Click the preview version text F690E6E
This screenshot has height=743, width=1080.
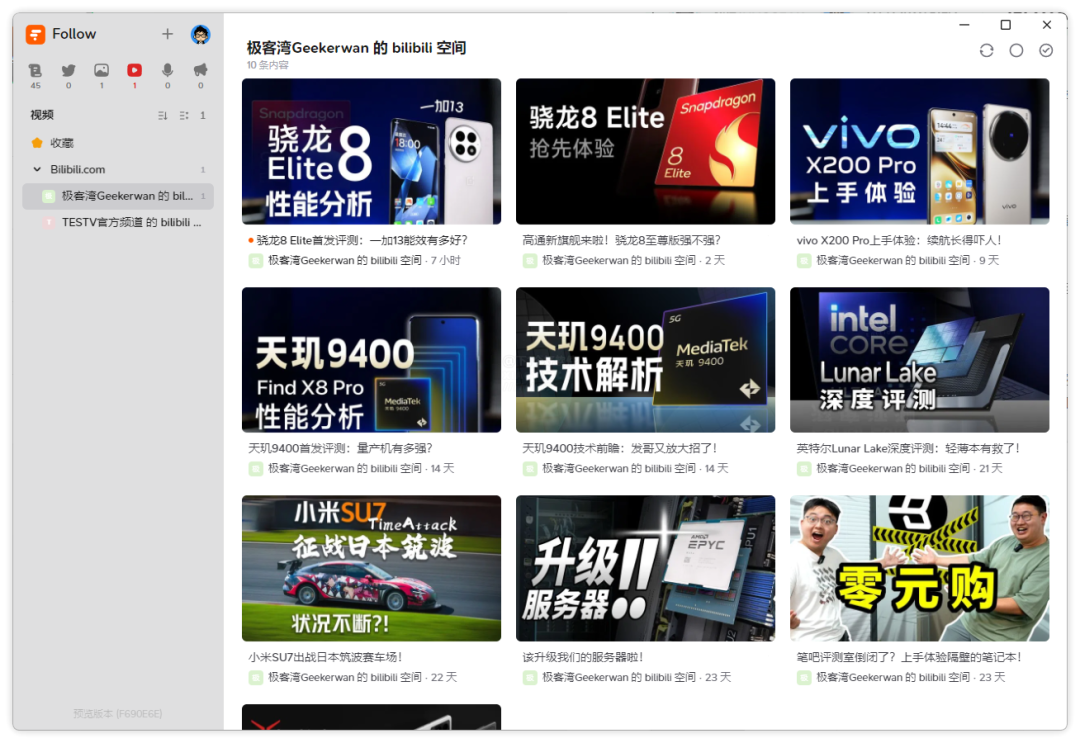(x=118, y=713)
